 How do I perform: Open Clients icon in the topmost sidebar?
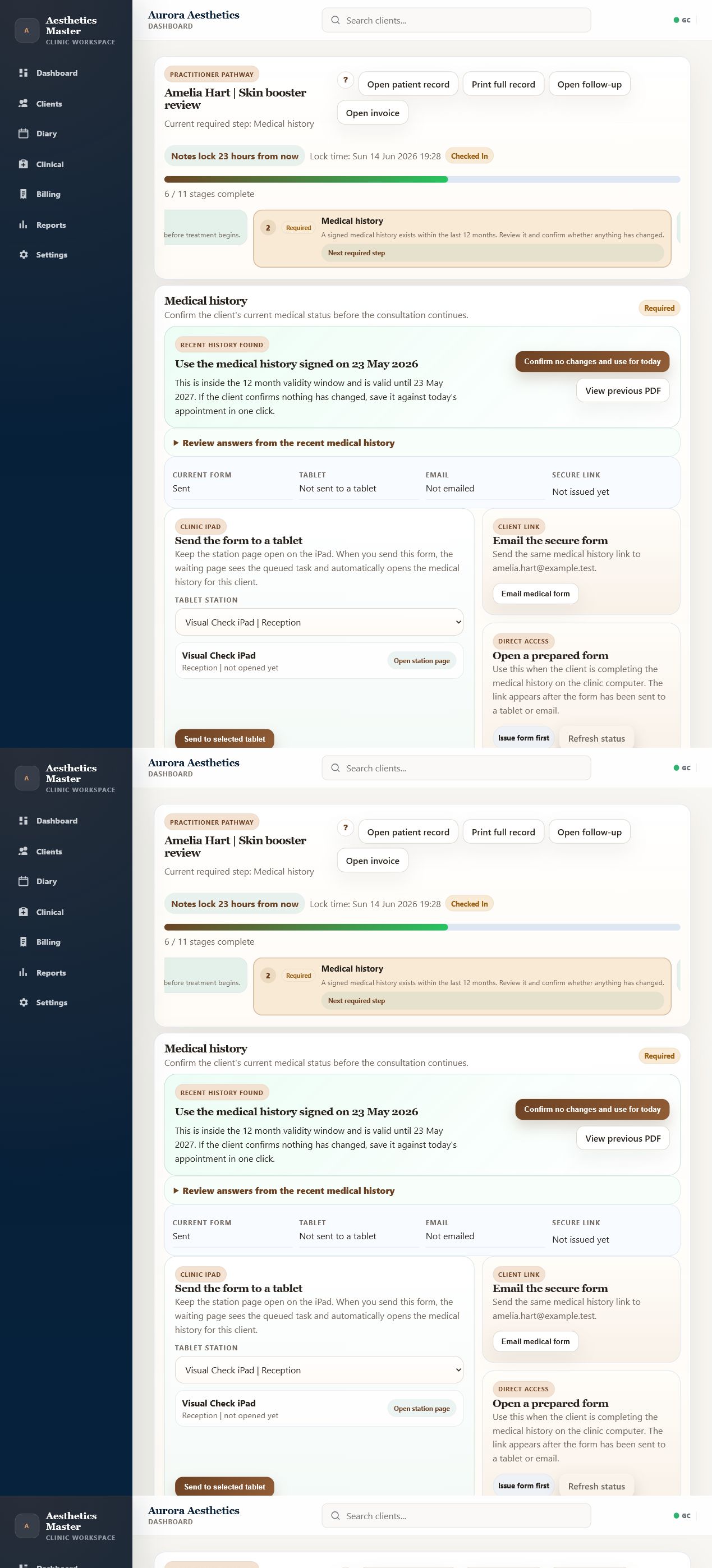(23, 103)
